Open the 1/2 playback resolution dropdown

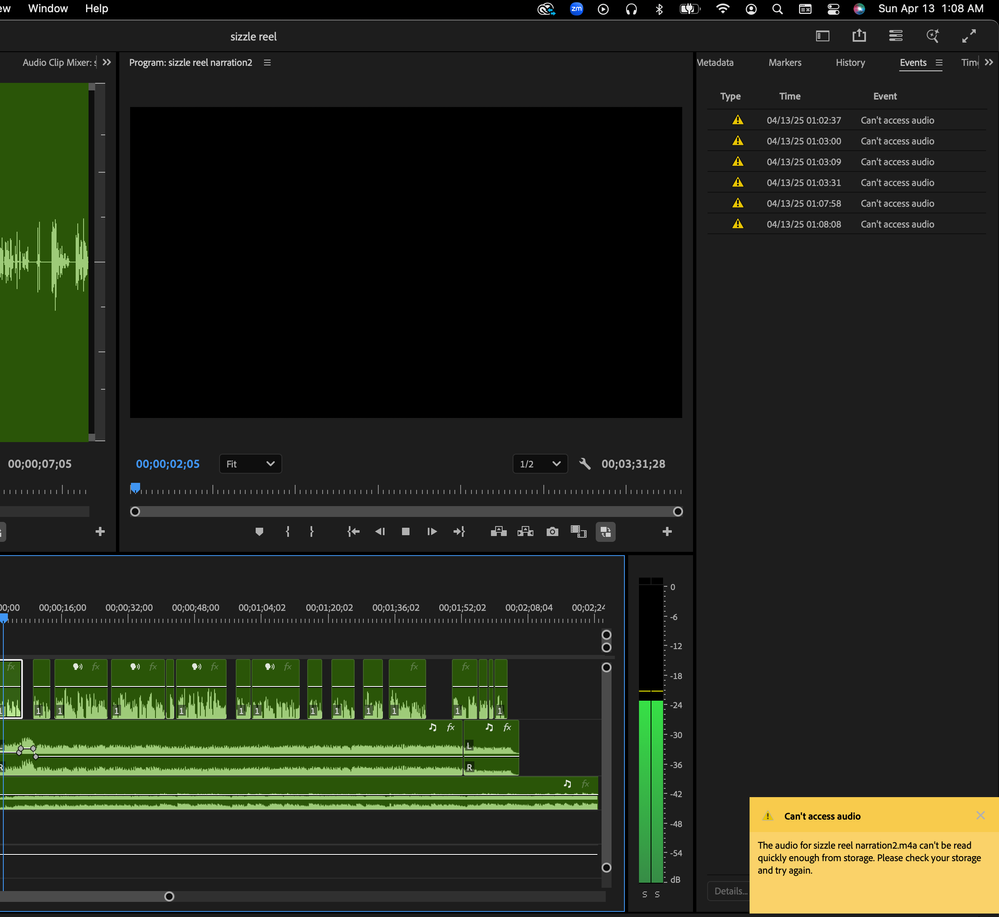(x=540, y=464)
